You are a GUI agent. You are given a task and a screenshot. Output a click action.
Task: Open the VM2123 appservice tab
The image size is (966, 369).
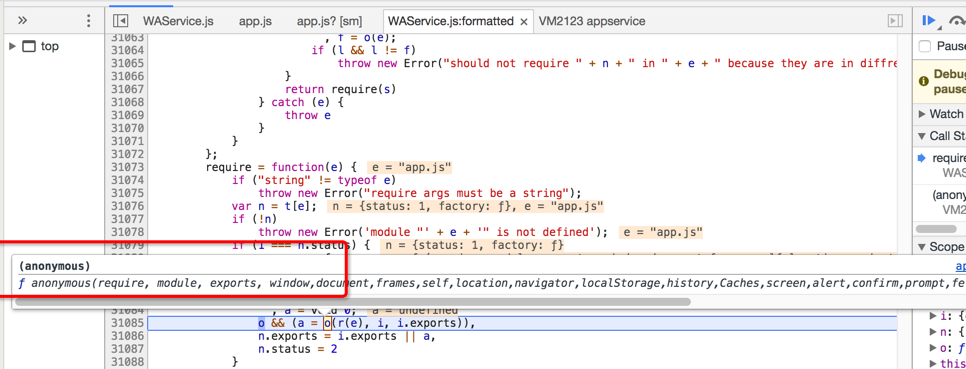click(592, 21)
